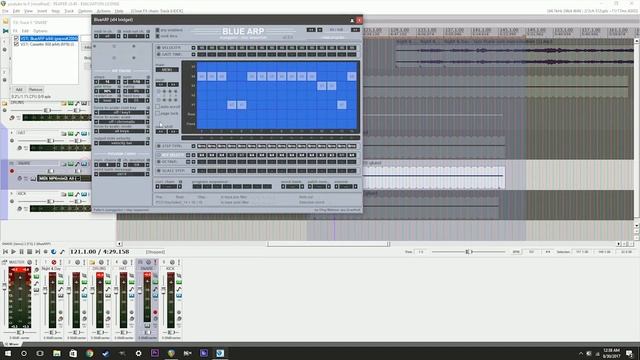The width and height of the screenshot is (640, 360).
Task: Jump to project start with transport button
Action: tap(5, 252)
